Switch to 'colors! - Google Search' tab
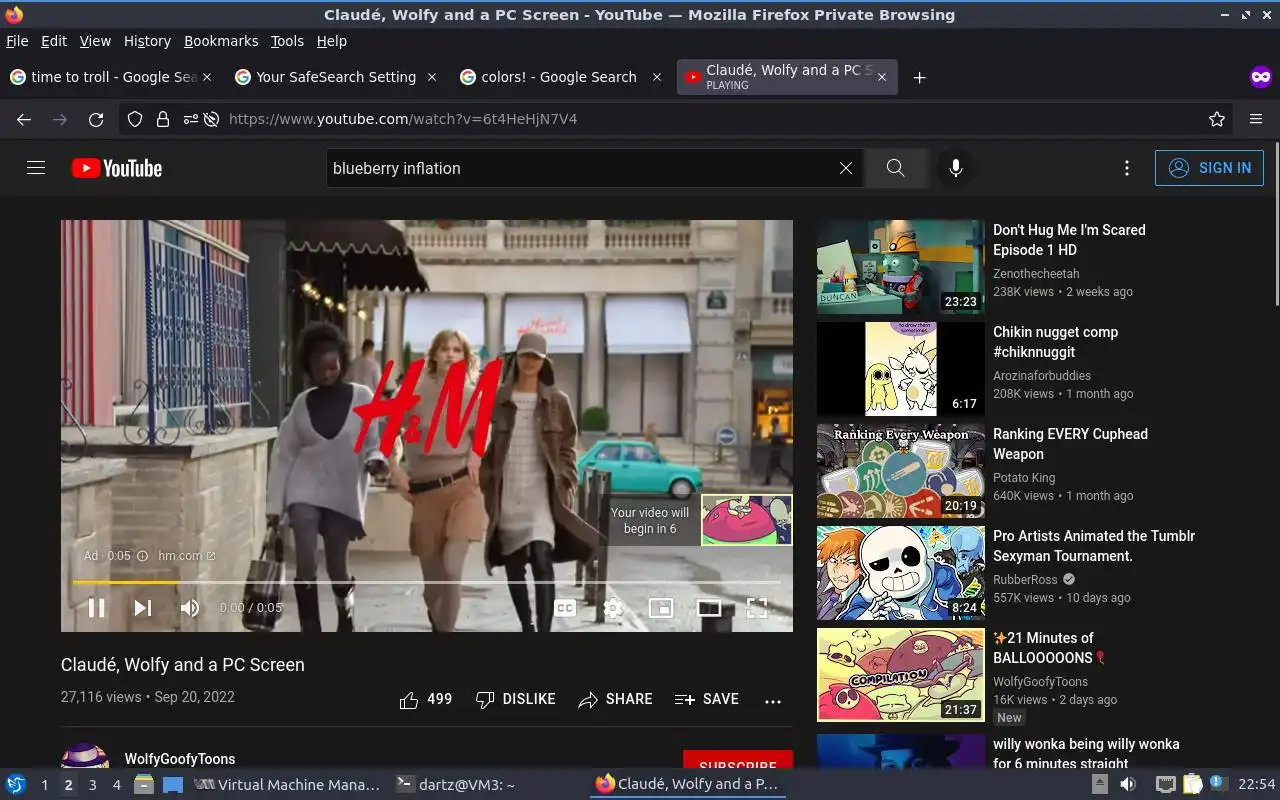 pos(560,77)
